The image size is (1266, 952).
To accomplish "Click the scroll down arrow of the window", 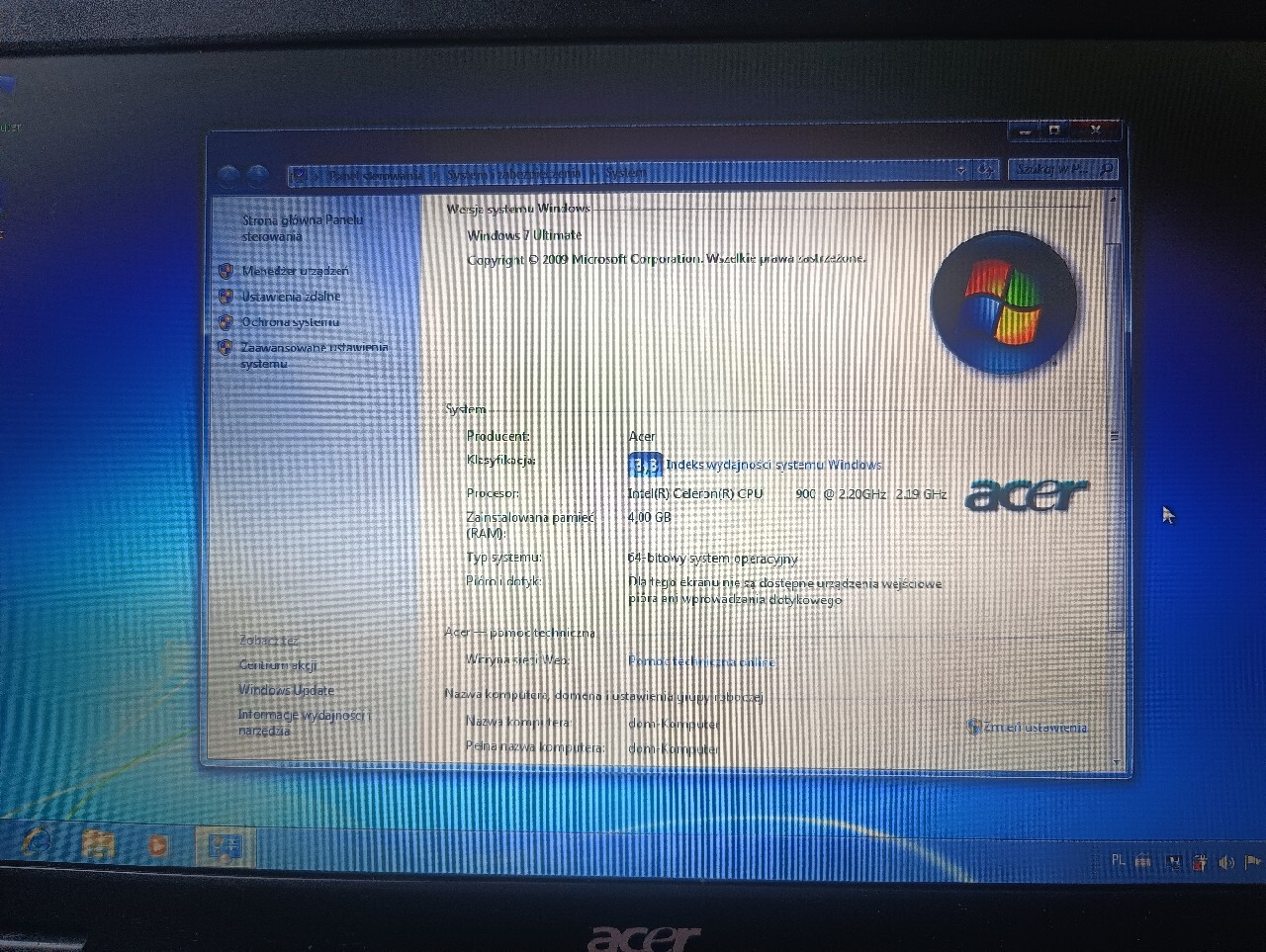I will [x=1117, y=762].
